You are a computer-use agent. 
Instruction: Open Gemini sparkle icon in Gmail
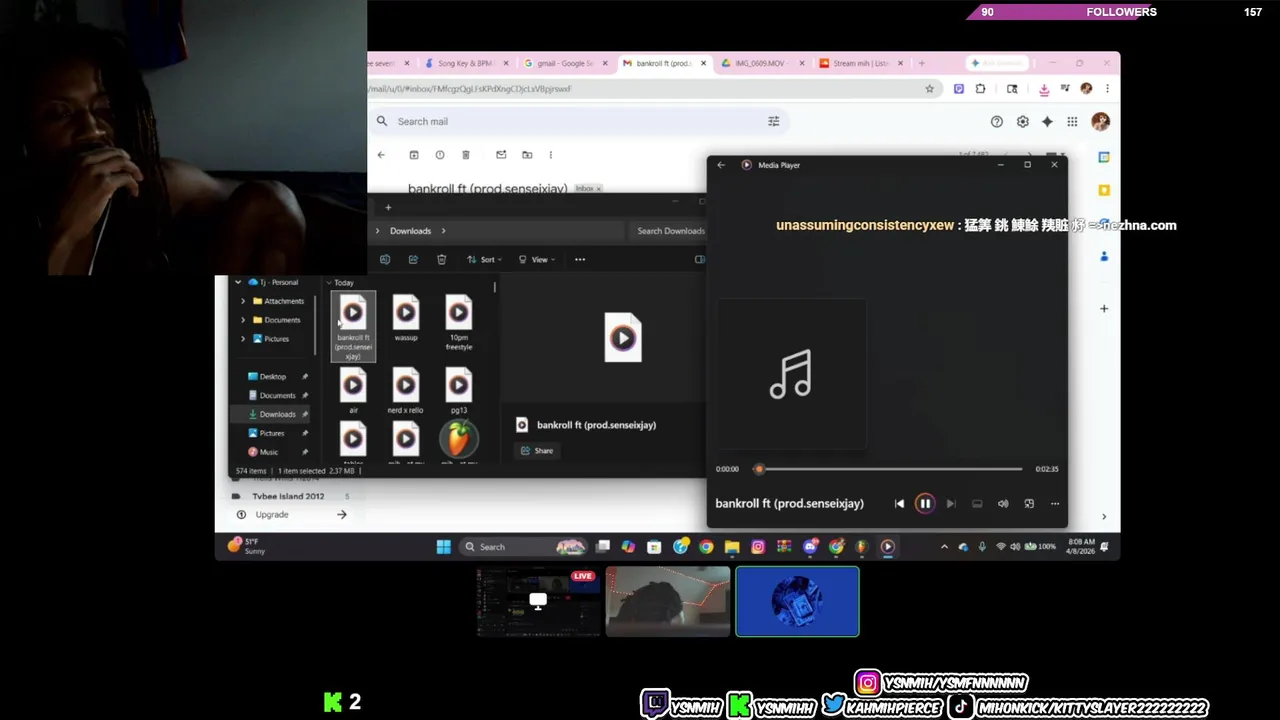1047,122
